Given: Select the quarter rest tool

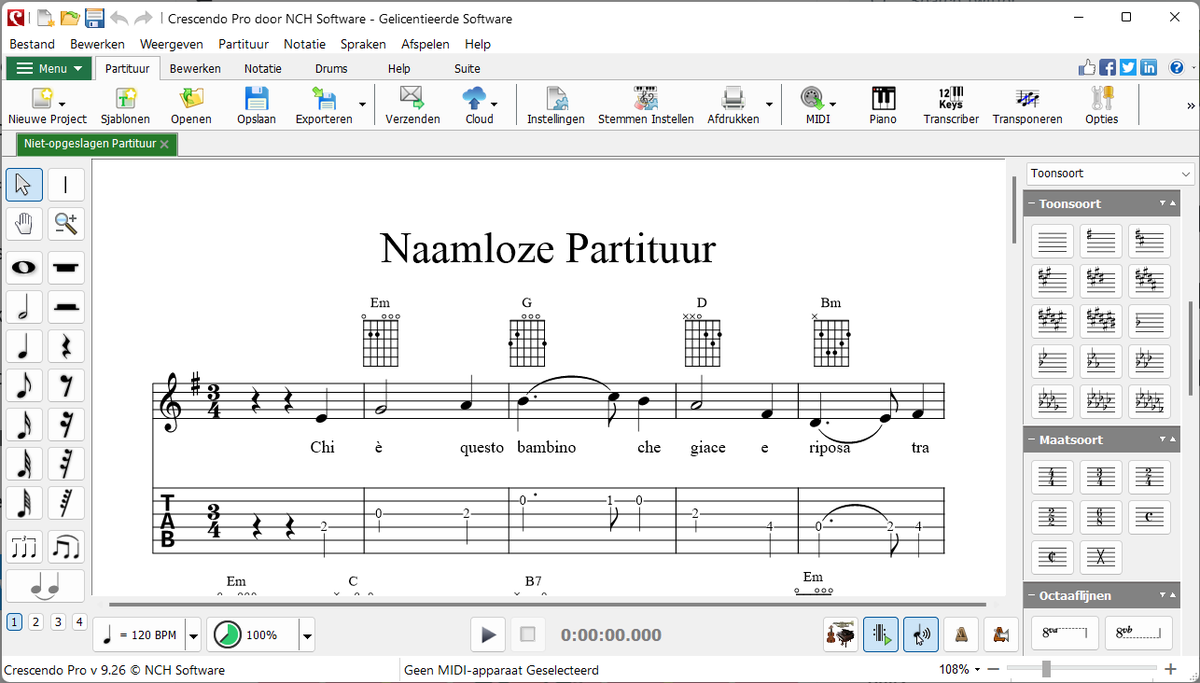Looking at the screenshot, I should click(66, 346).
